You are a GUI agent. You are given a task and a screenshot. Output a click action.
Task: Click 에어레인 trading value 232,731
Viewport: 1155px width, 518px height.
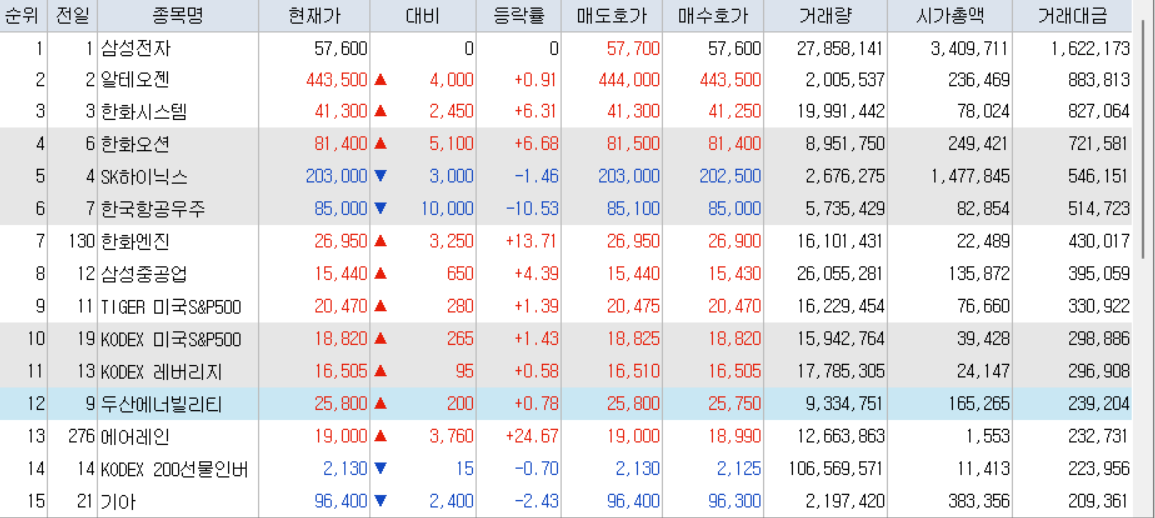(x=1098, y=436)
